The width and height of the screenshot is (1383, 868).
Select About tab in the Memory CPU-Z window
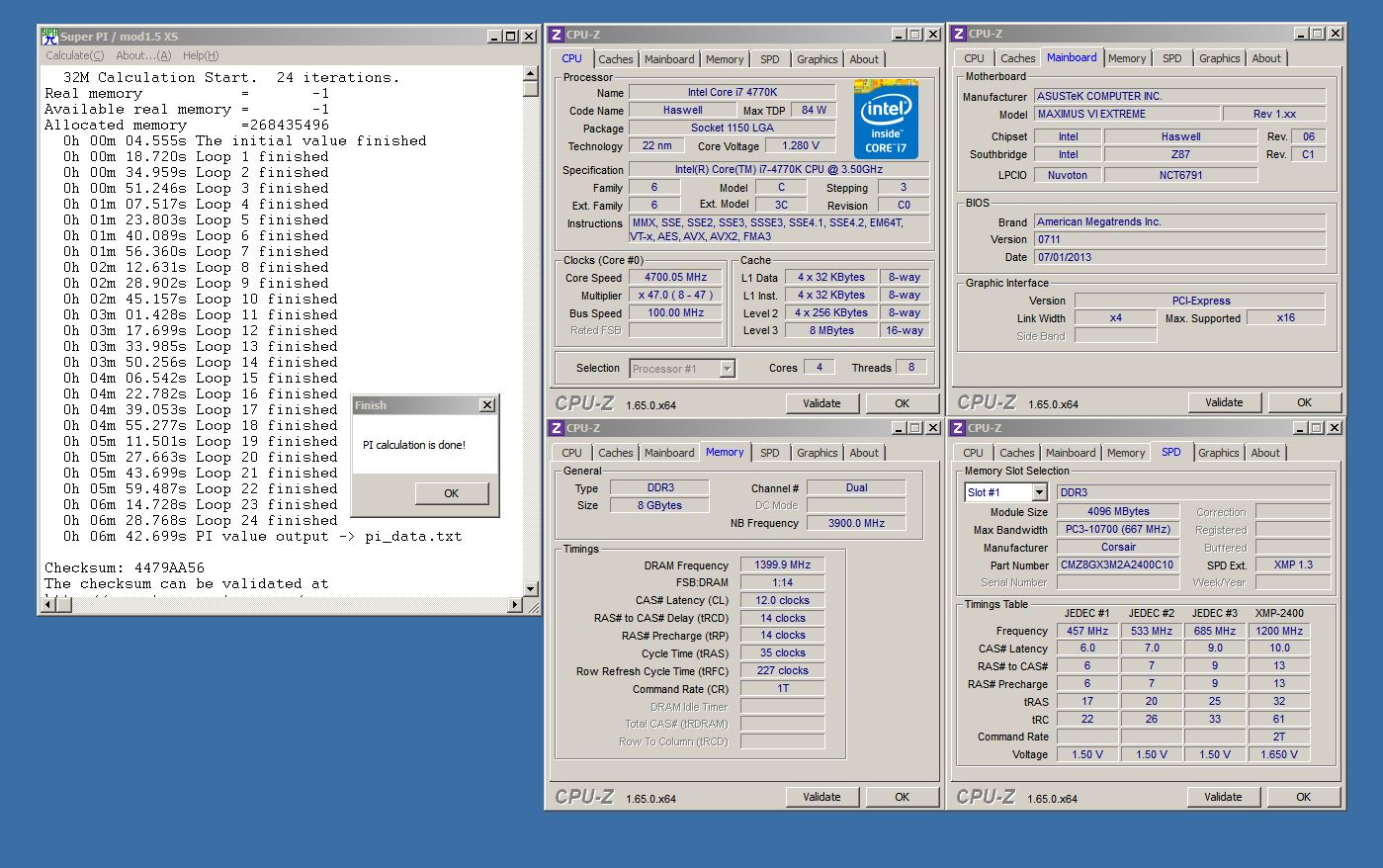click(864, 453)
